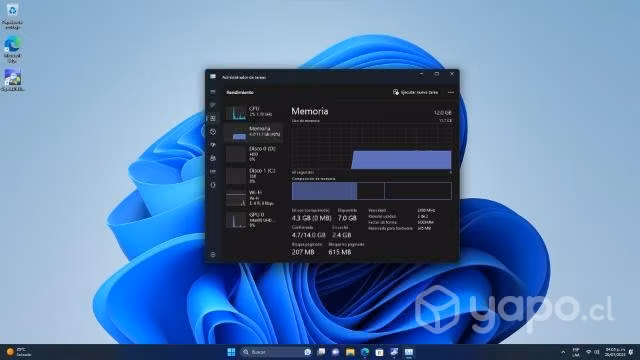Open the Processes page from the sidebar
The width and height of the screenshot is (640, 360).
213,105
